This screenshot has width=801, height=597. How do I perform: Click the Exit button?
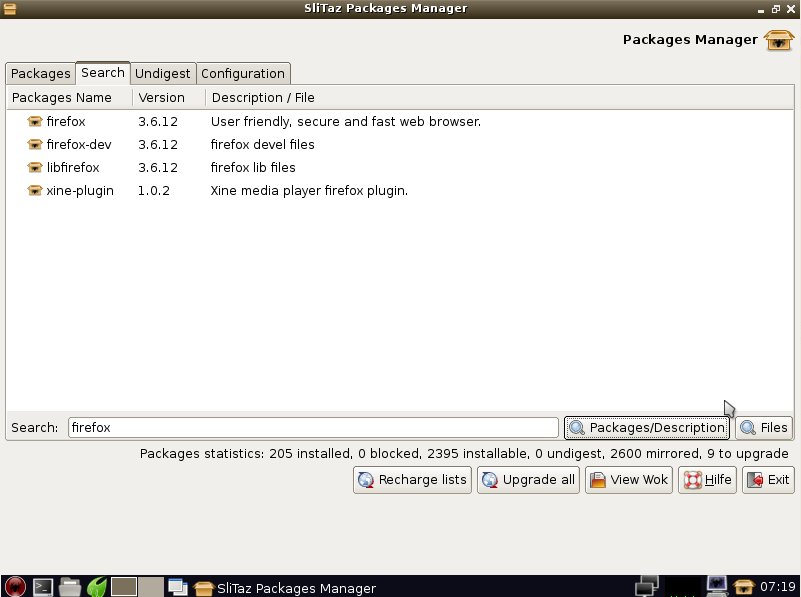768,480
